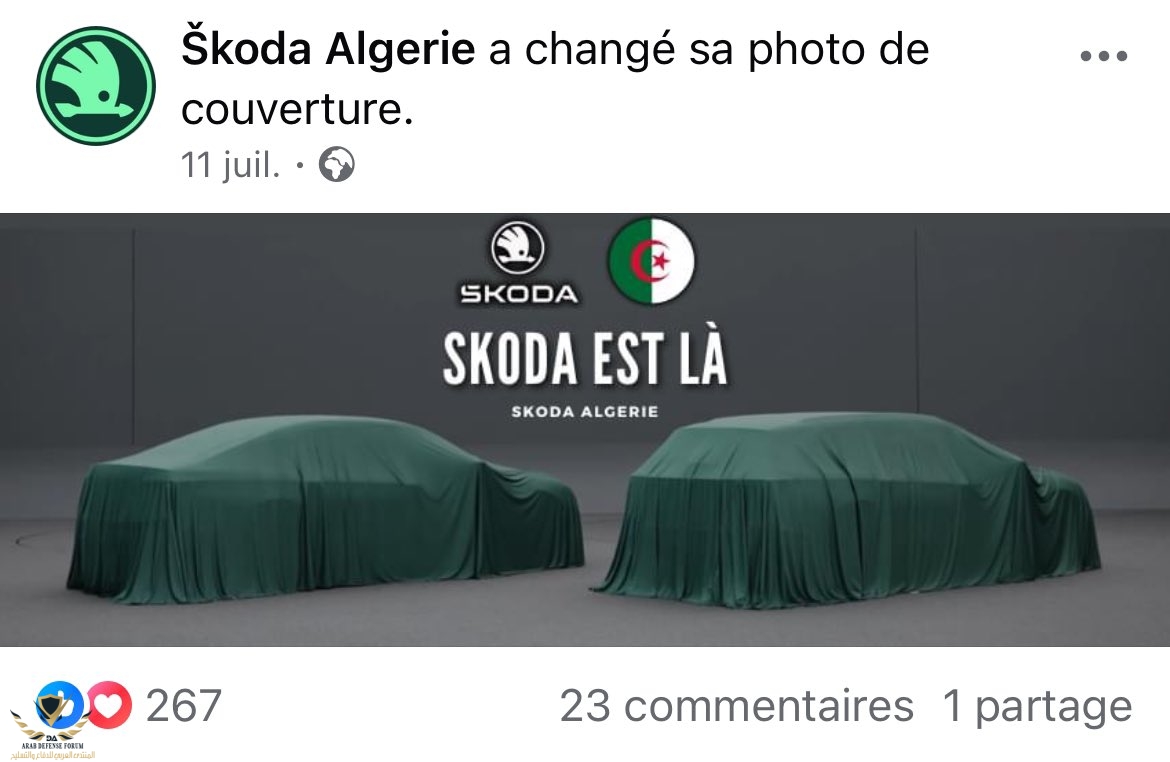The image size is (1170, 762).
Task: Open Škoda Algerie profile picture
Action: tap(96, 86)
